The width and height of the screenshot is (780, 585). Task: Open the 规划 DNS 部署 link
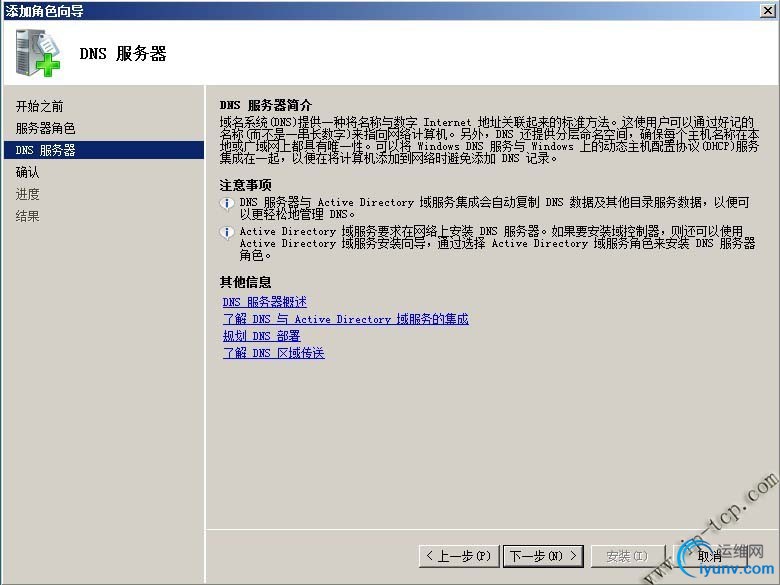click(262, 336)
